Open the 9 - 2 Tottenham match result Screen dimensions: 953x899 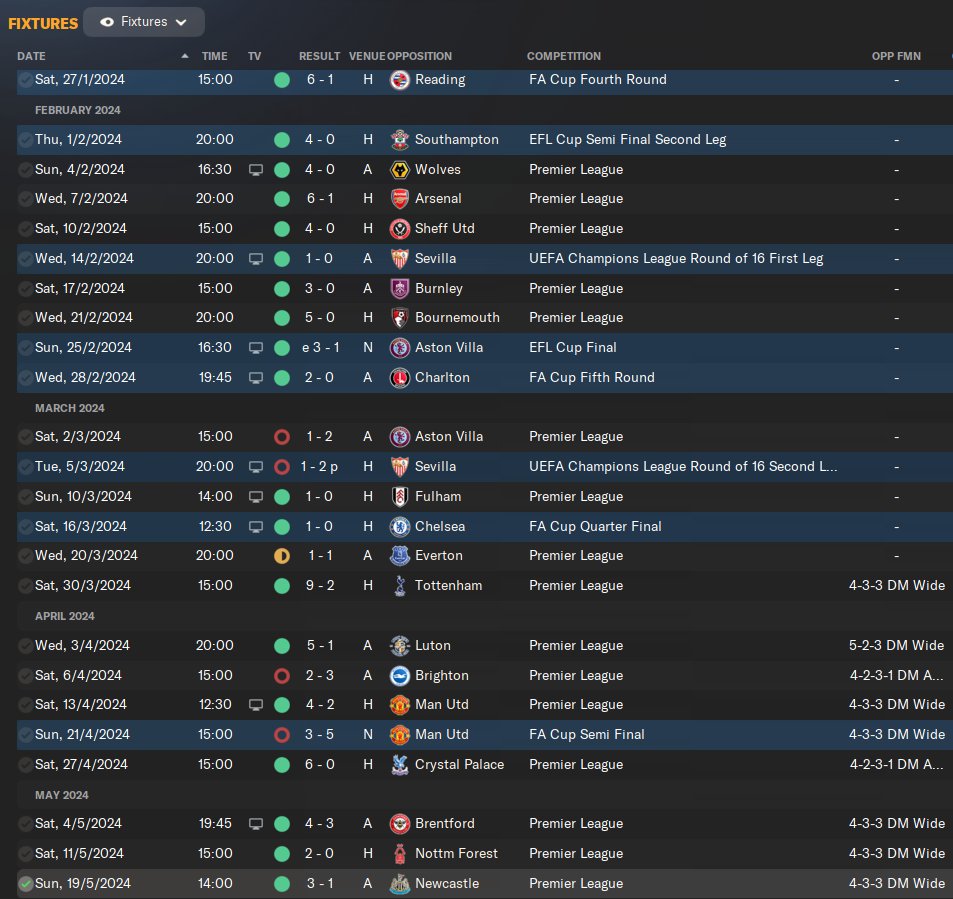tap(320, 585)
